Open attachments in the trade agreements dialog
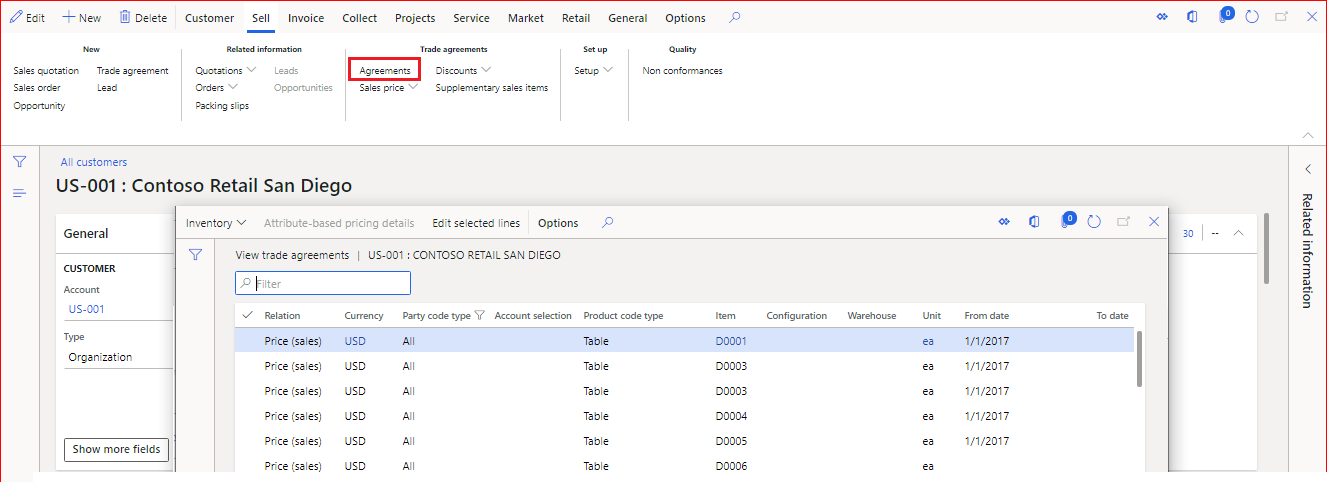Viewport: 1327px width, 482px height. click(x=1066, y=221)
